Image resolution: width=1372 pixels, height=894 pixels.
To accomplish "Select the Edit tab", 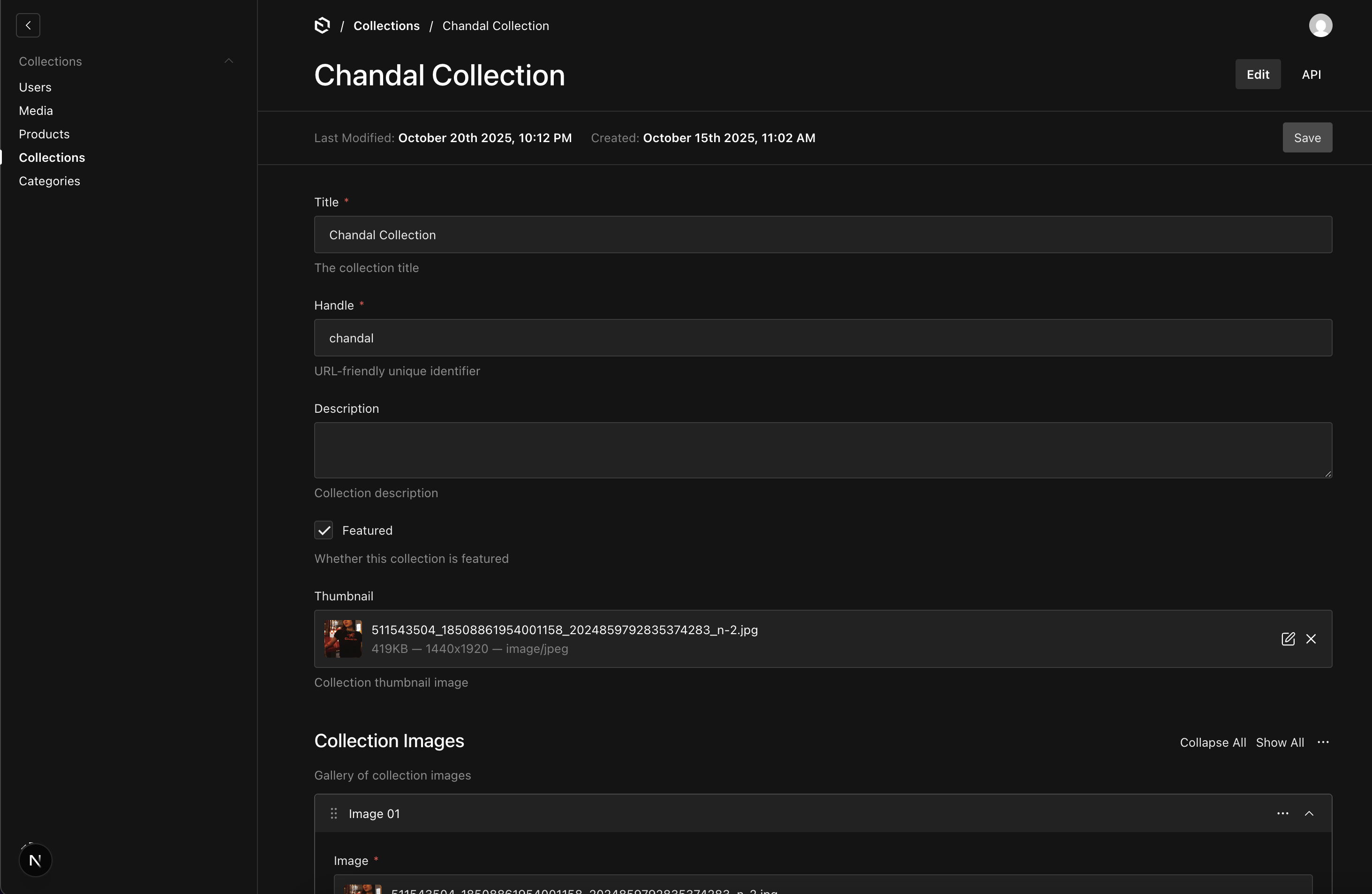I will (1257, 75).
